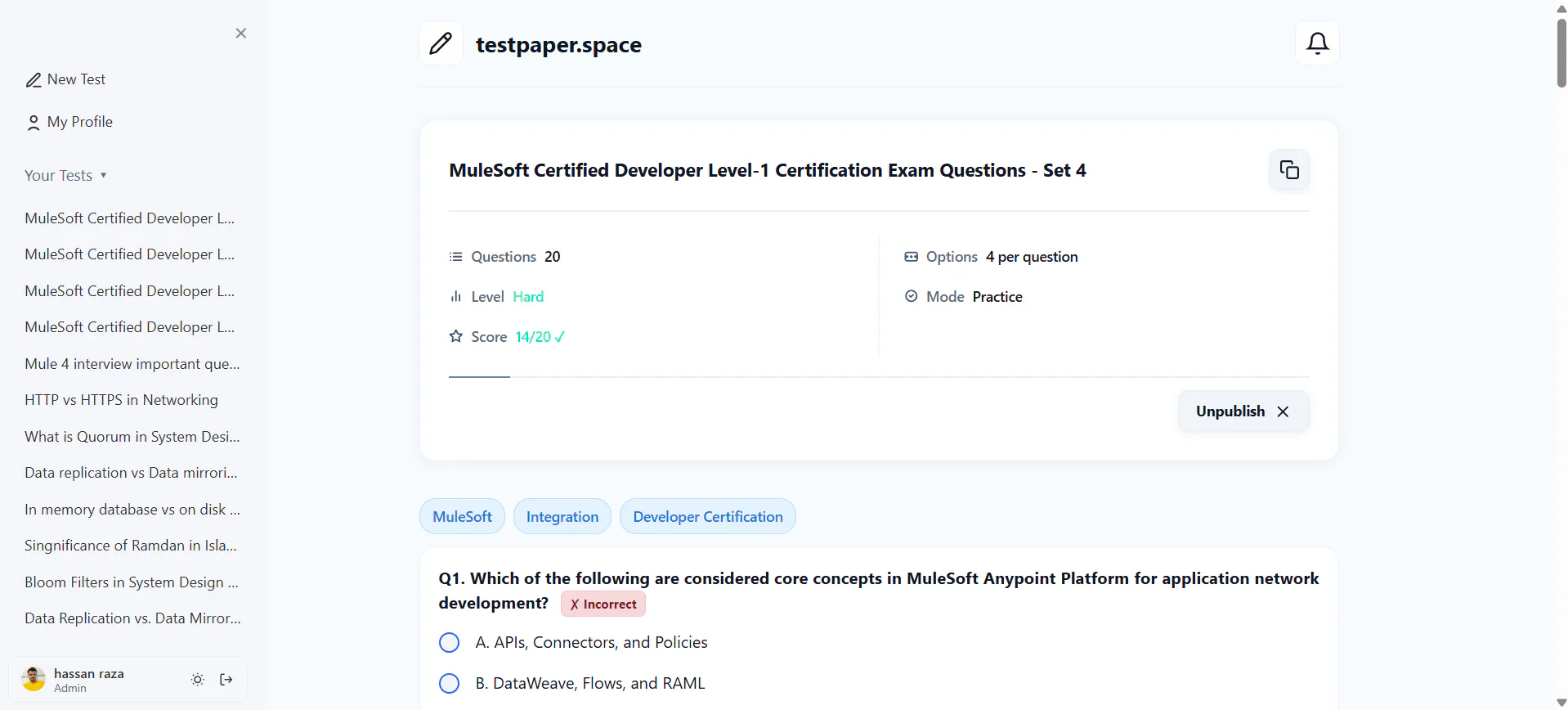Click the Level bar-chart icon
This screenshot has height=710, width=1568.
pos(455,297)
